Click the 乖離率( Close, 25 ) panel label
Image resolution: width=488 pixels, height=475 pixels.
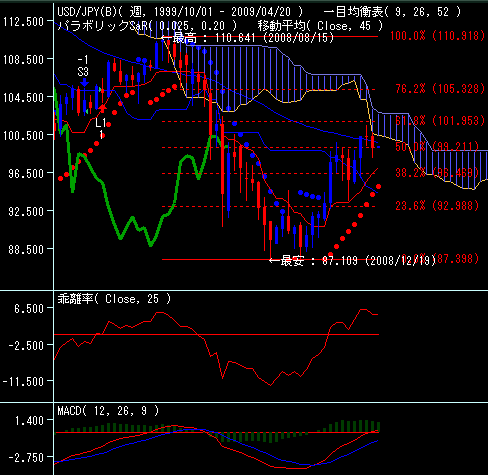(114, 299)
